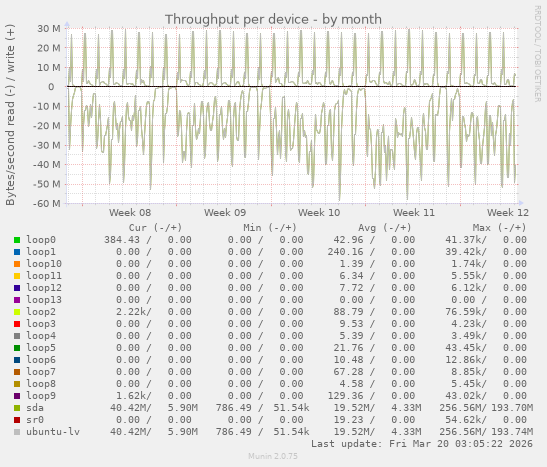Click the loop11 yellow legend swatch

tap(17, 276)
